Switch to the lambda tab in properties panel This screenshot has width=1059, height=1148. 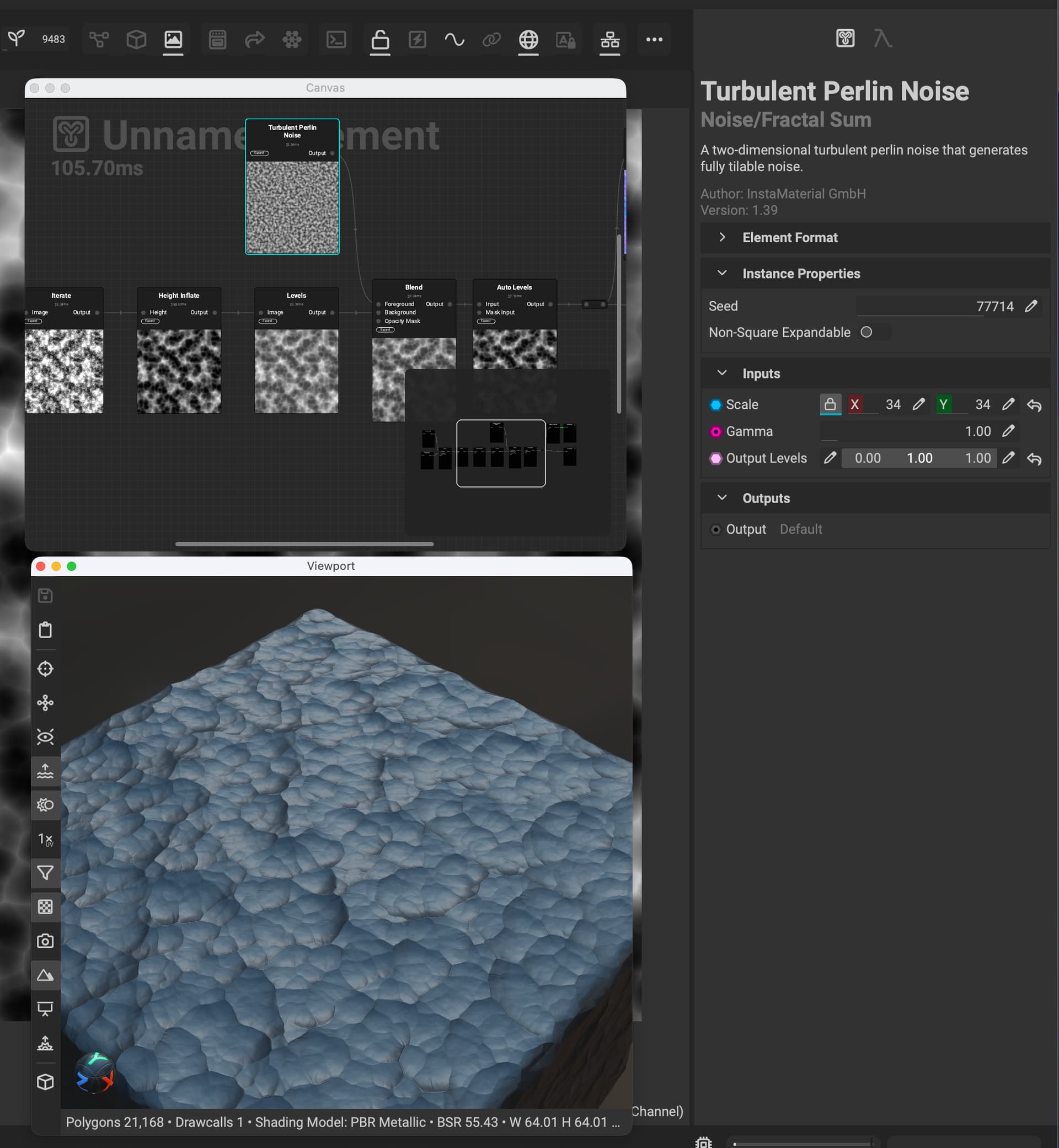(882, 39)
